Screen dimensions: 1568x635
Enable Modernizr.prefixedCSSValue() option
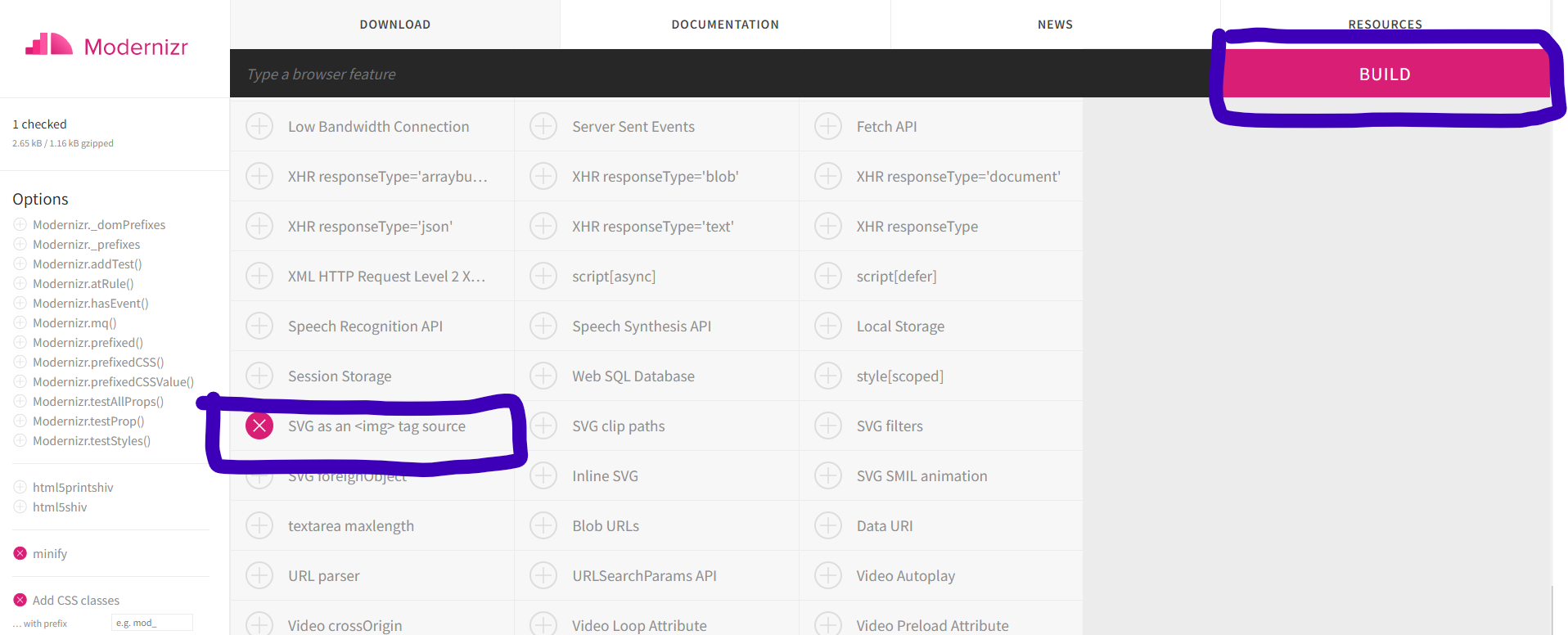coord(20,381)
